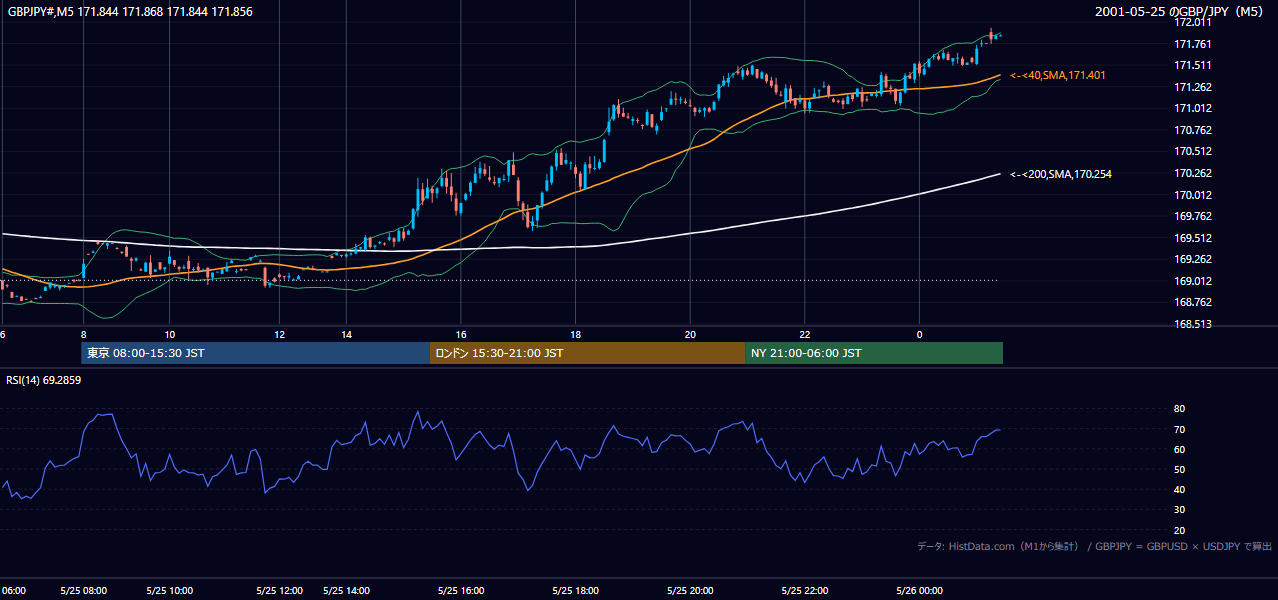Screen dimensions: 1278x600
Task: Click the 東京 08:00-15:30 JST session bar
Action: [x=255, y=353]
